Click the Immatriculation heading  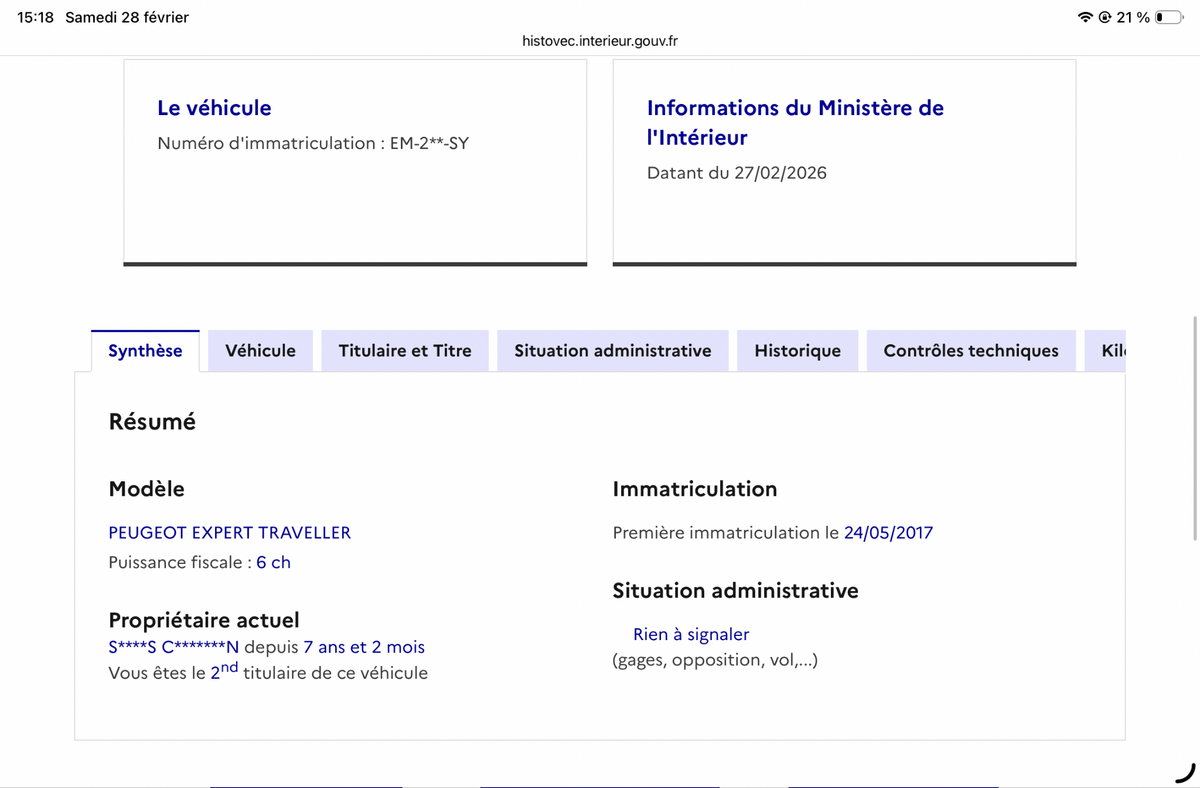[x=695, y=489]
